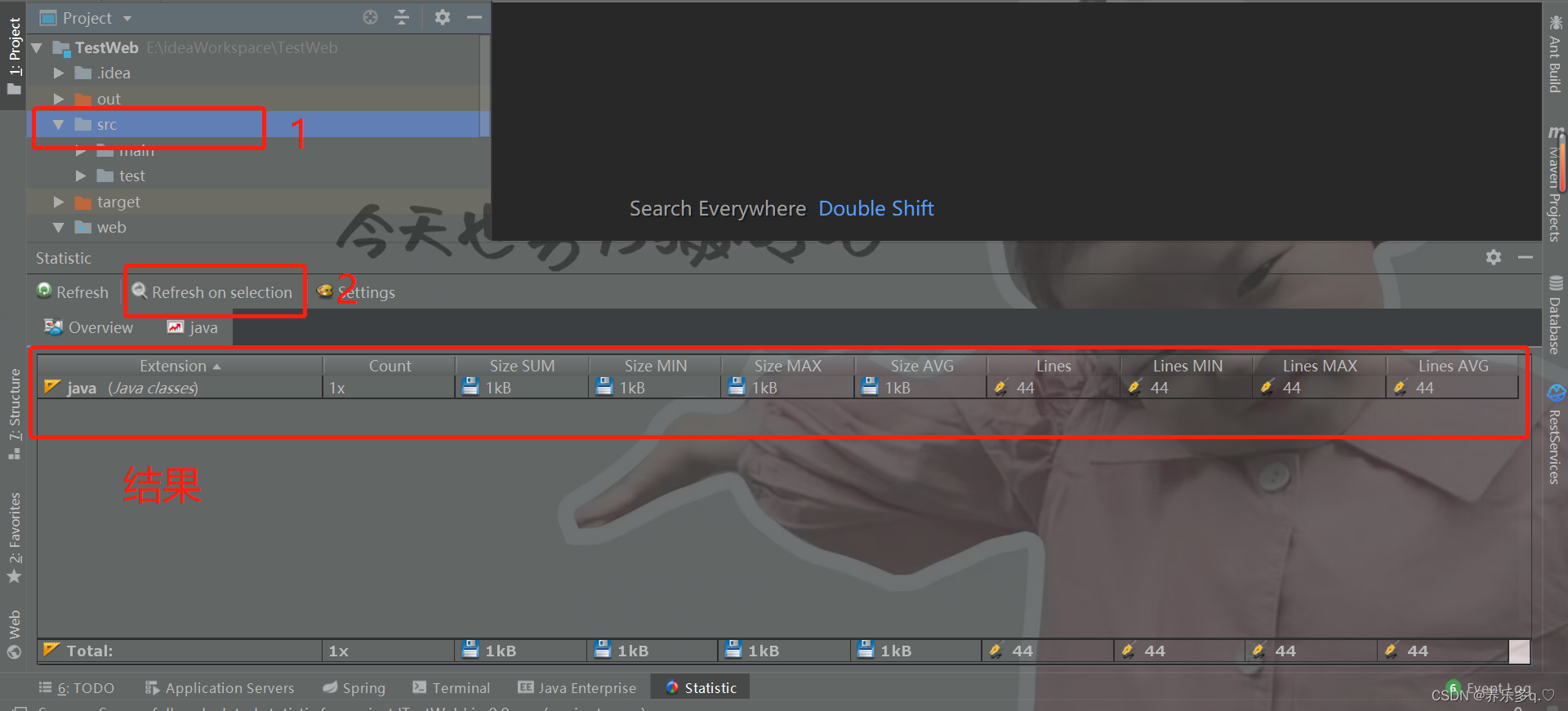Screen dimensions: 1568x711
Task: Open the Event Log
Action: (x=1489, y=688)
